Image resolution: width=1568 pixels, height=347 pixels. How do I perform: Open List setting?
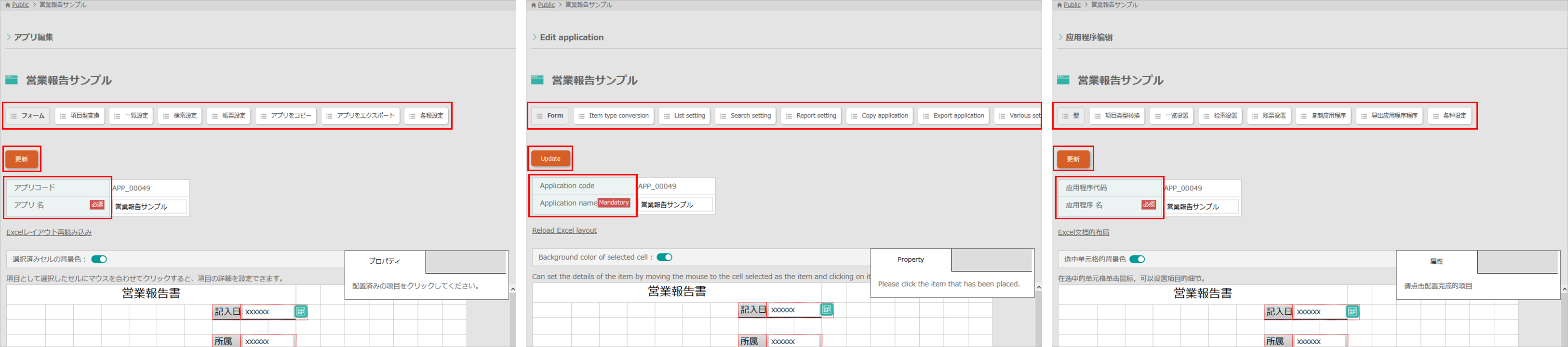[x=684, y=116]
